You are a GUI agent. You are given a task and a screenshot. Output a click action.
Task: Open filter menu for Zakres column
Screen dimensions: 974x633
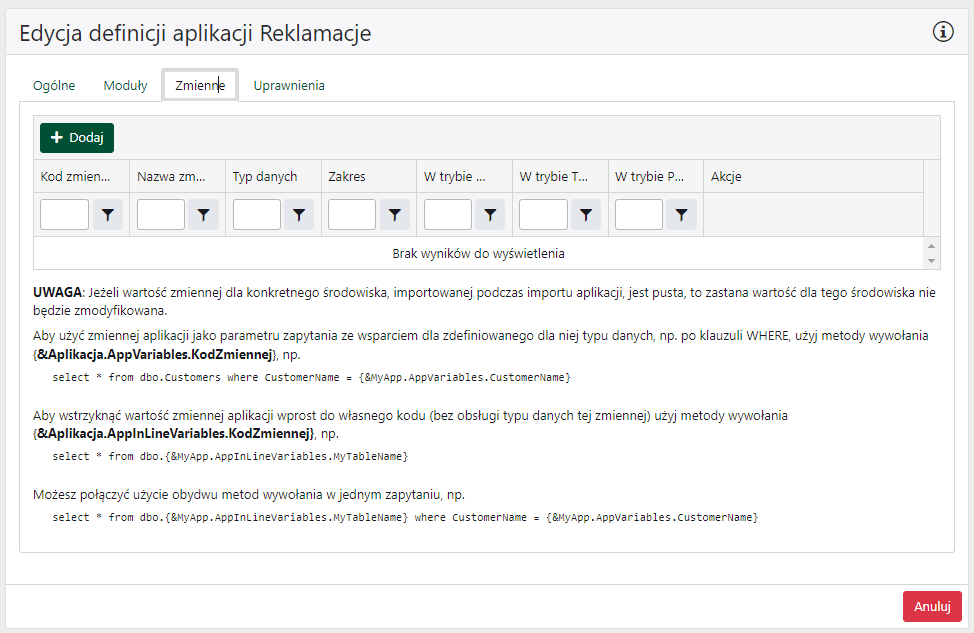click(394, 214)
